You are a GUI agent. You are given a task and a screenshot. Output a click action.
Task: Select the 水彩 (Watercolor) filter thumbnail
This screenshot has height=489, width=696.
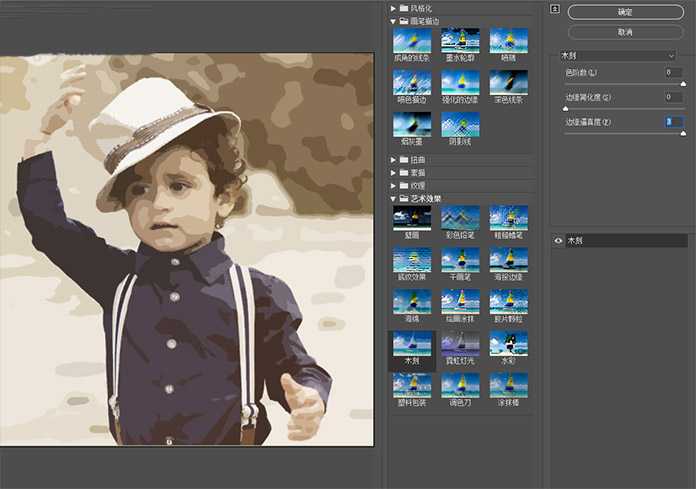[x=508, y=343]
